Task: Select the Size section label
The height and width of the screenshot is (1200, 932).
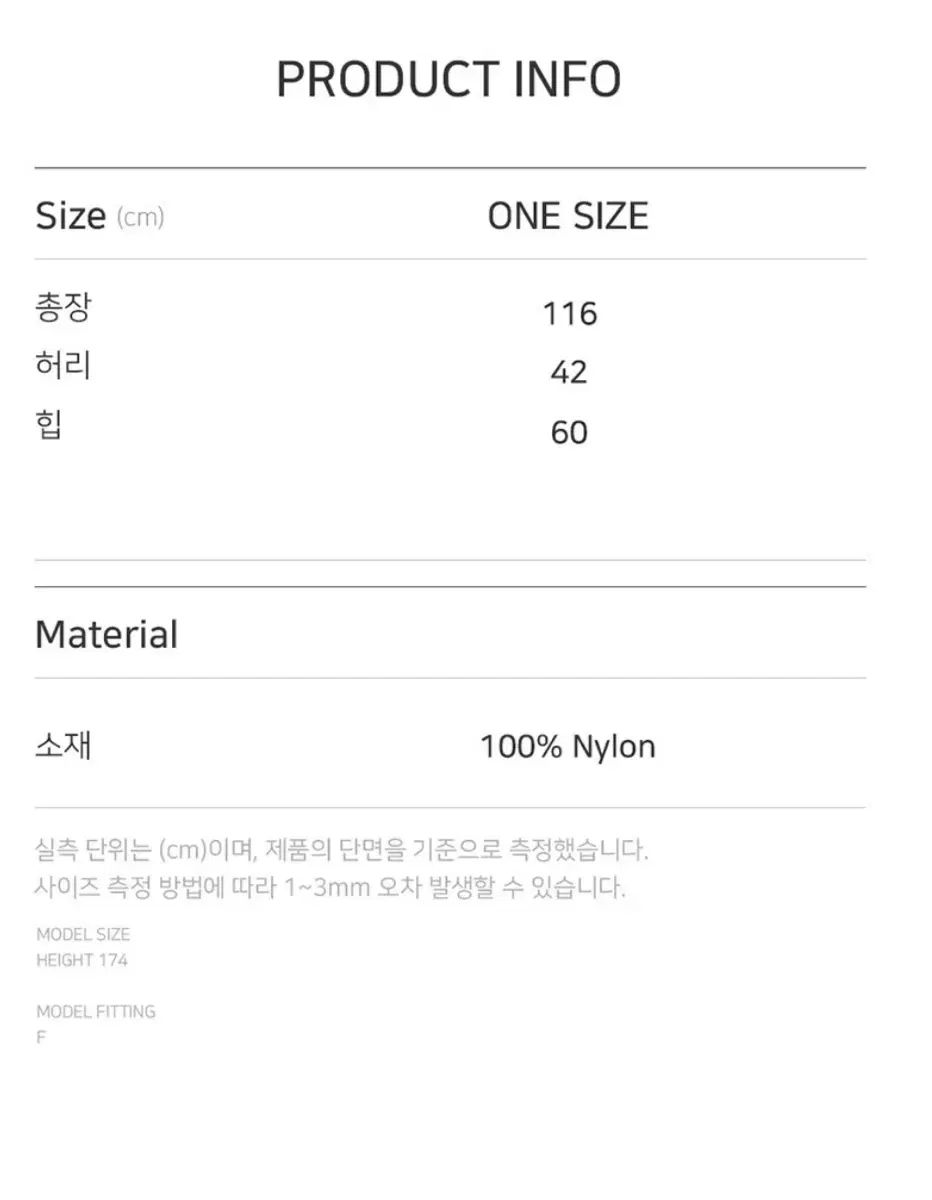Action: point(70,216)
